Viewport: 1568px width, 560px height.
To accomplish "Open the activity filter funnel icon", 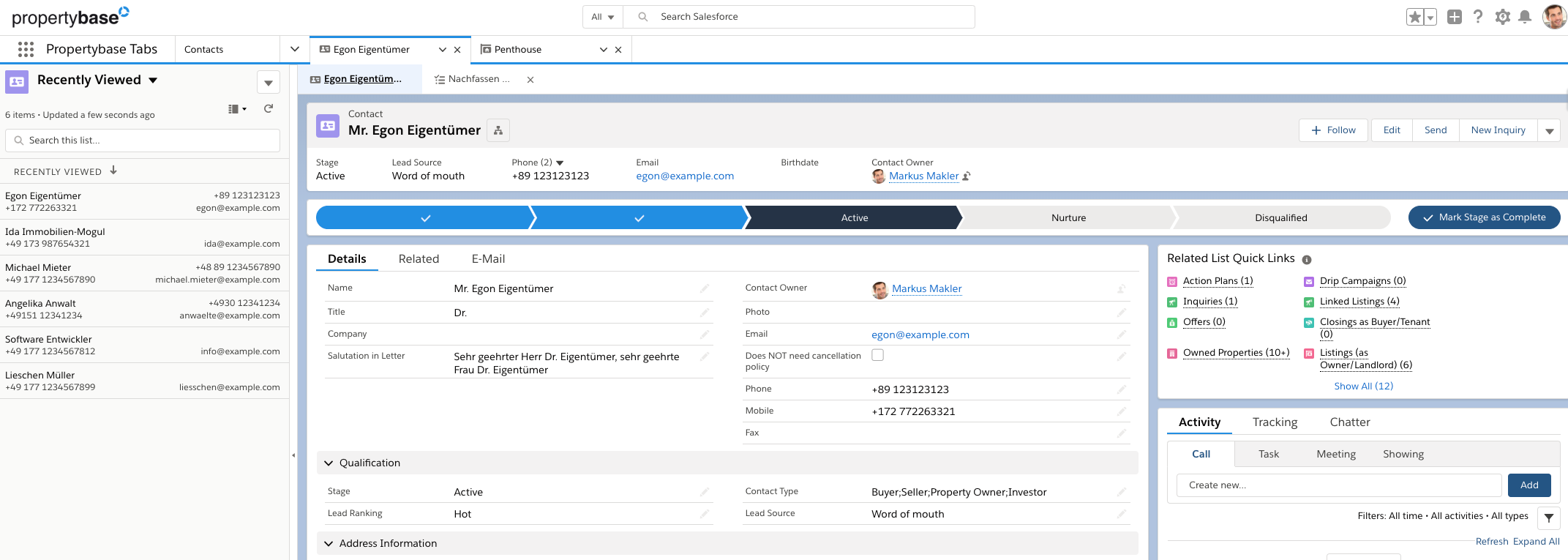I will click(x=1548, y=518).
